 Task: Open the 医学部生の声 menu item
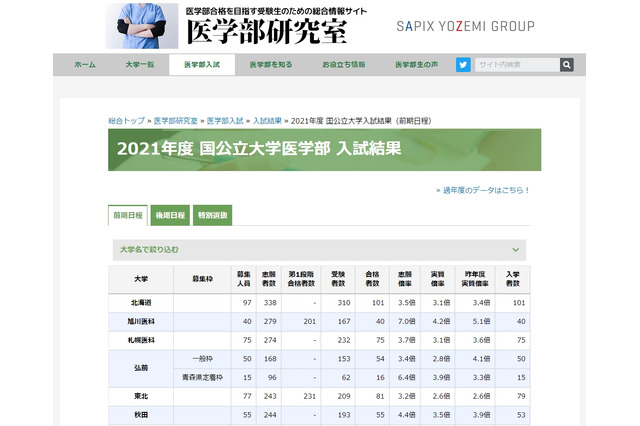point(416,64)
